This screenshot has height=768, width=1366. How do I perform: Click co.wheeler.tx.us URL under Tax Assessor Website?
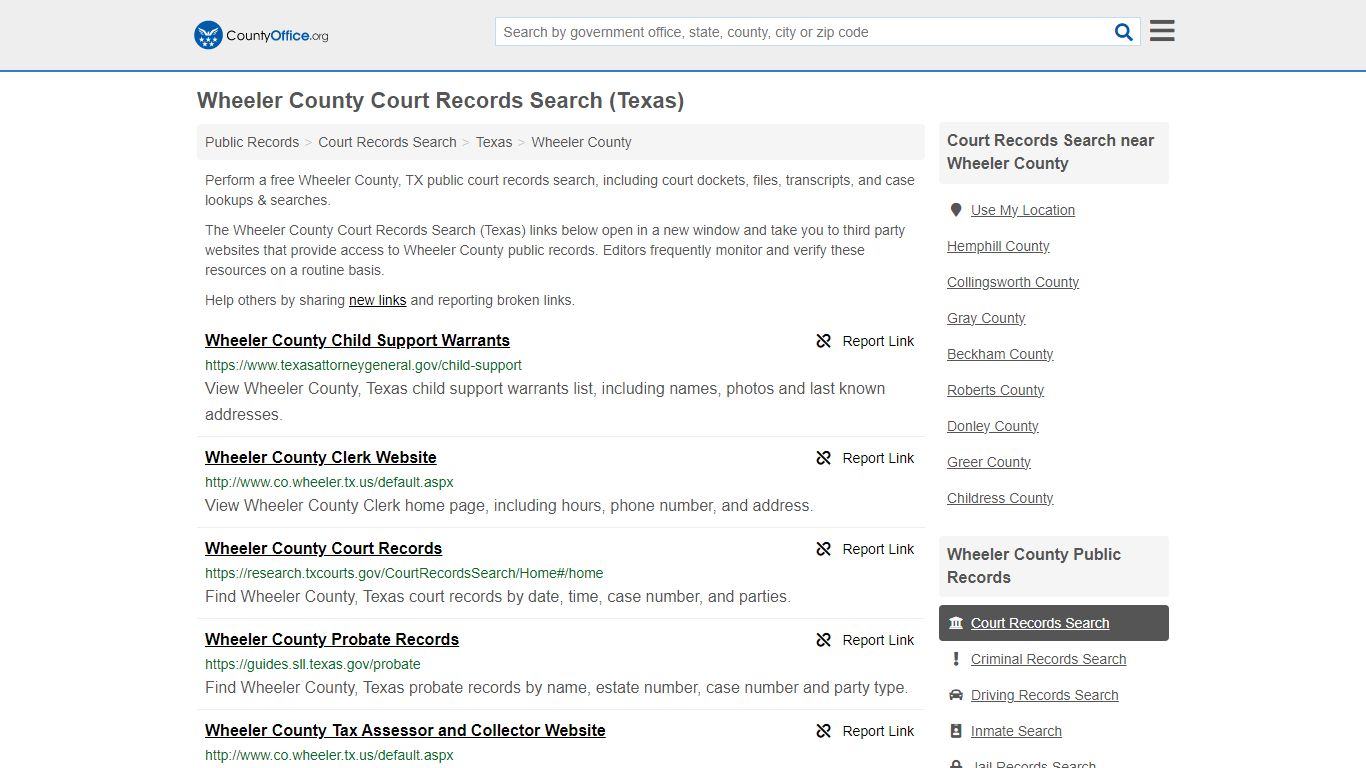[329, 755]
